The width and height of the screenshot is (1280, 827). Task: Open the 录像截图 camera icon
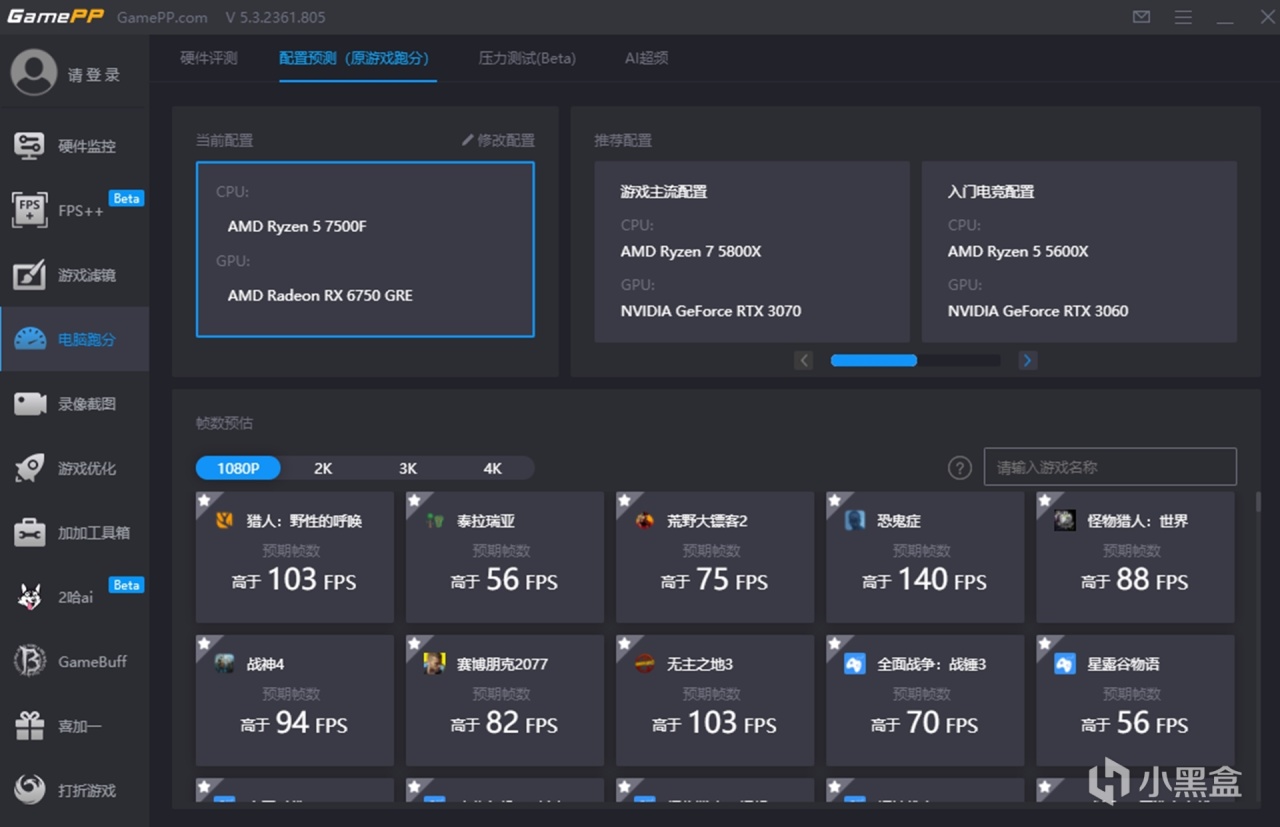click(x=29, y=404)
